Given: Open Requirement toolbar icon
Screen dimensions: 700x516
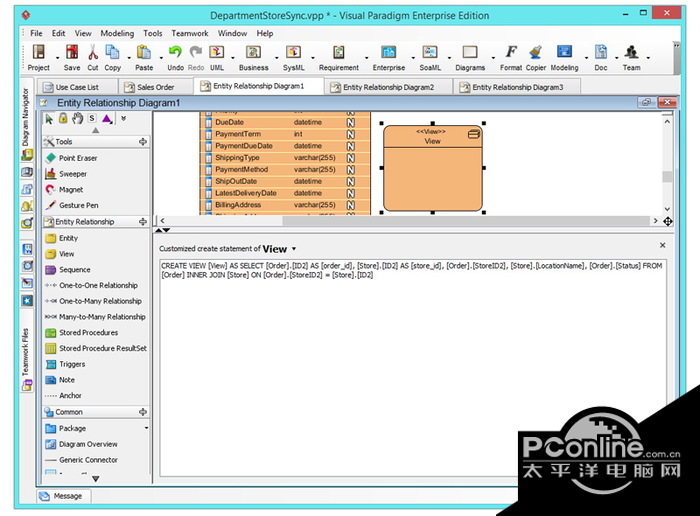Looking at the screenshot, I should [x=338, y=52].
